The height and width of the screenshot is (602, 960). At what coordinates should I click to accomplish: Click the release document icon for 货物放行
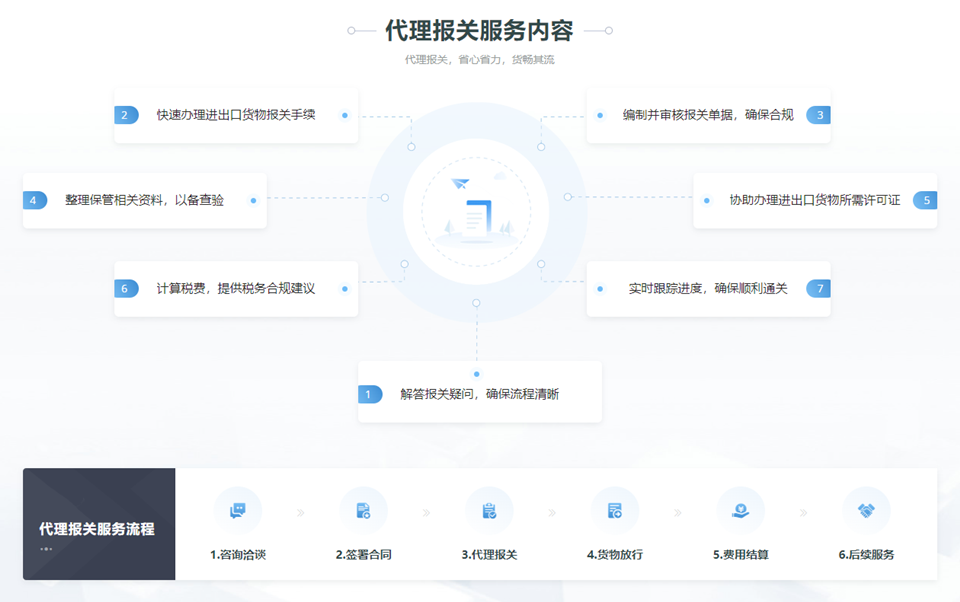tap(615, 511)
